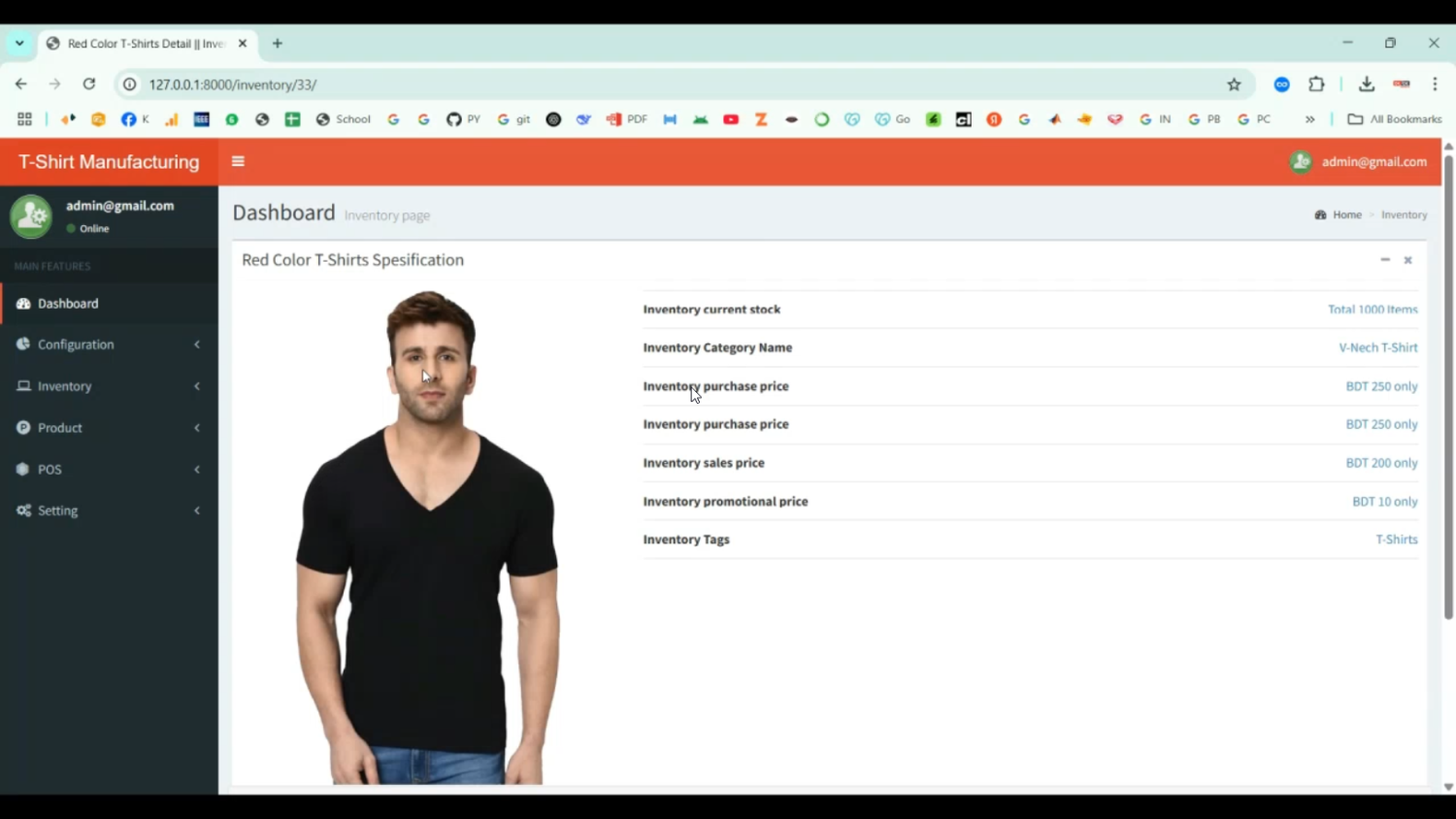Click the Inventory promotional price label

pyautogui.click(x=725, y=502)
